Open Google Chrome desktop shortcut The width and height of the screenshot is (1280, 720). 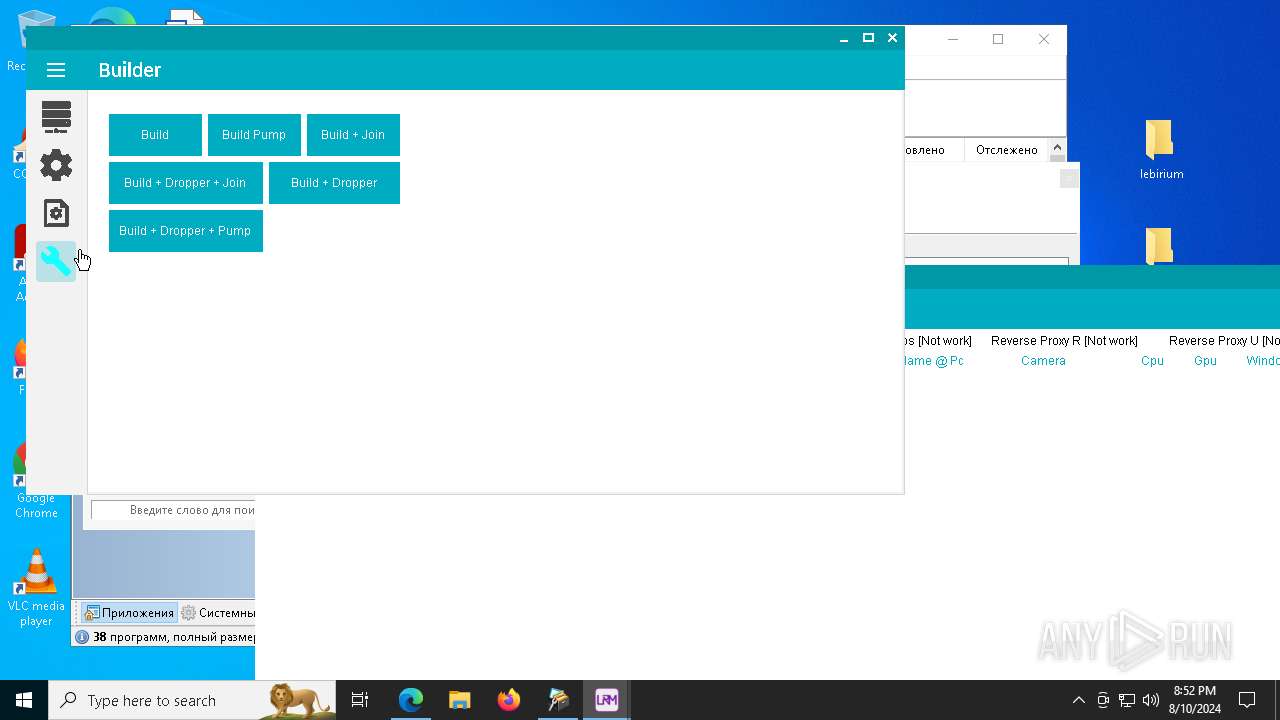36,480
